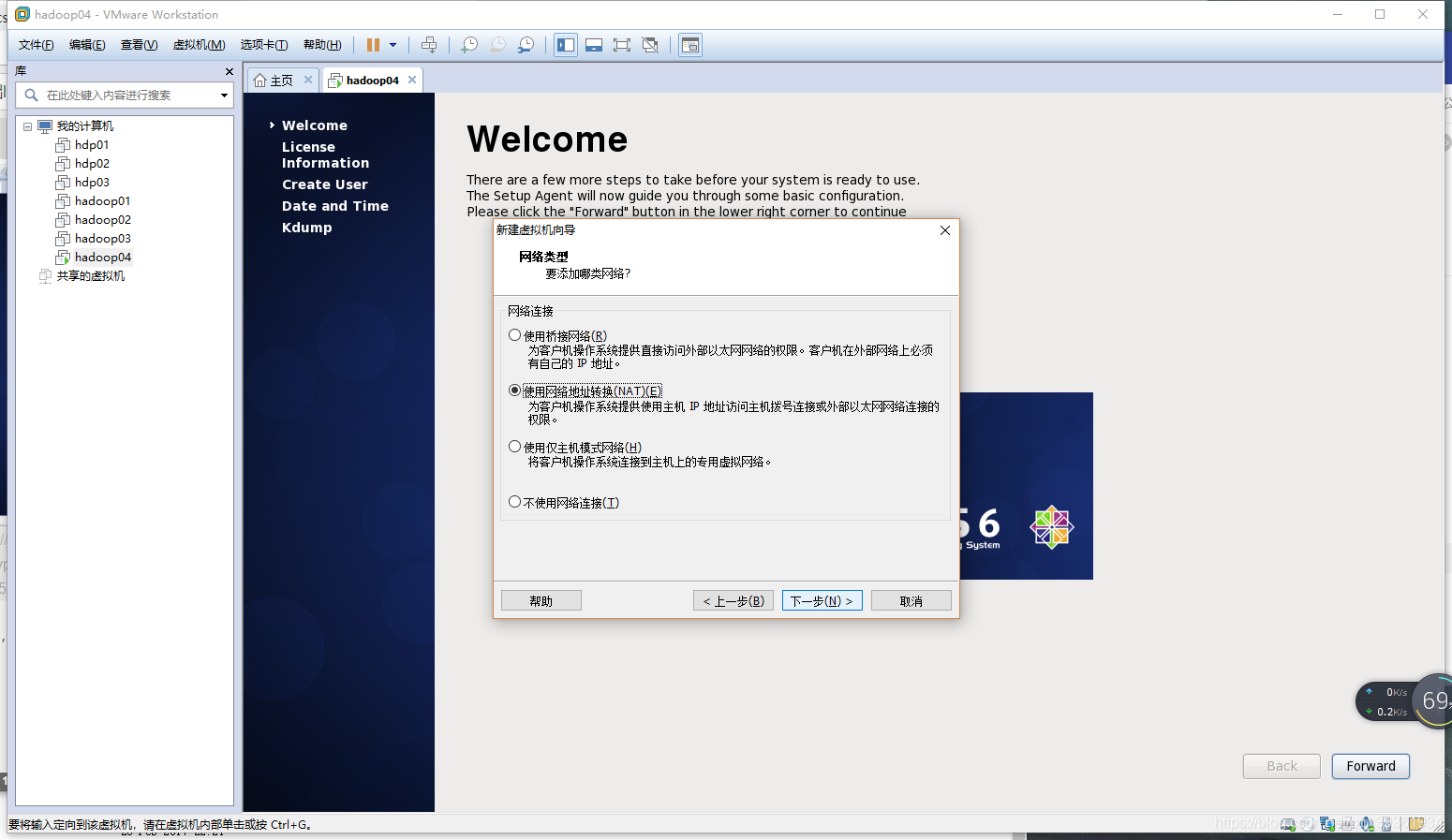The image size is (1452, 840).
Task: Select hadoop02 in the library tree
Action: pos(102,220)
